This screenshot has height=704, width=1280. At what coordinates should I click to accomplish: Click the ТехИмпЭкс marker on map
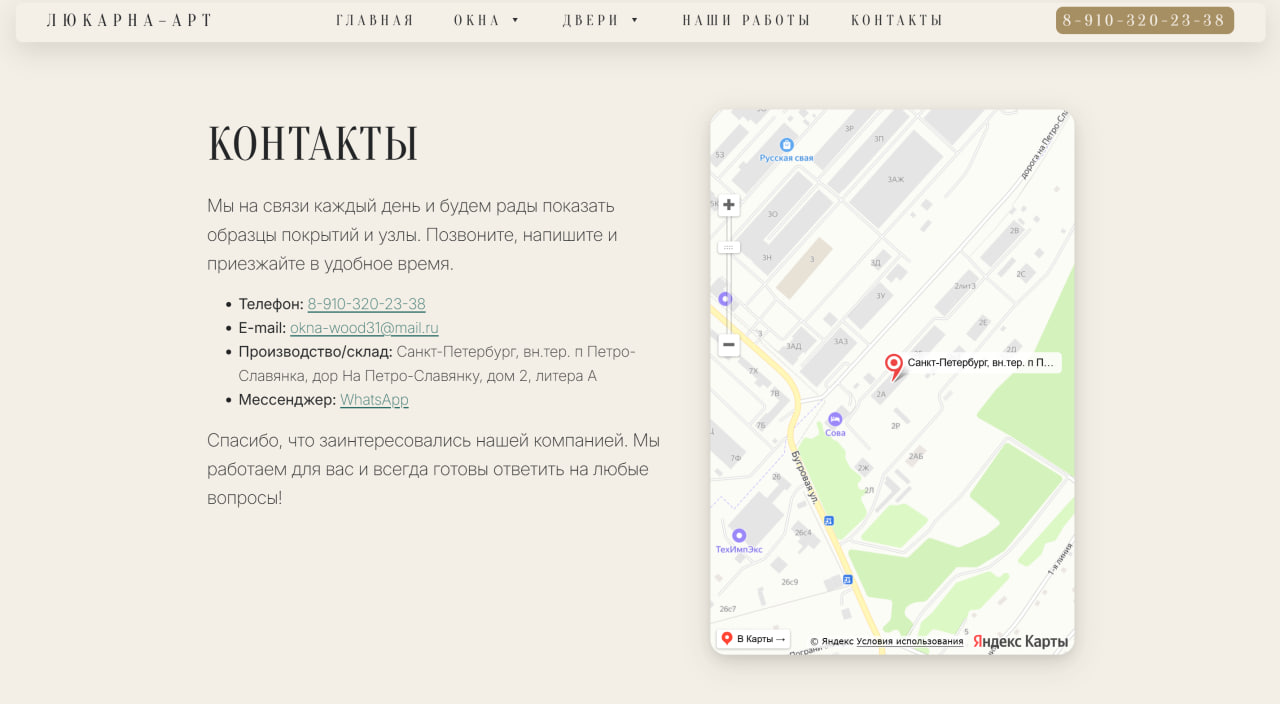(x=739, y=535)
